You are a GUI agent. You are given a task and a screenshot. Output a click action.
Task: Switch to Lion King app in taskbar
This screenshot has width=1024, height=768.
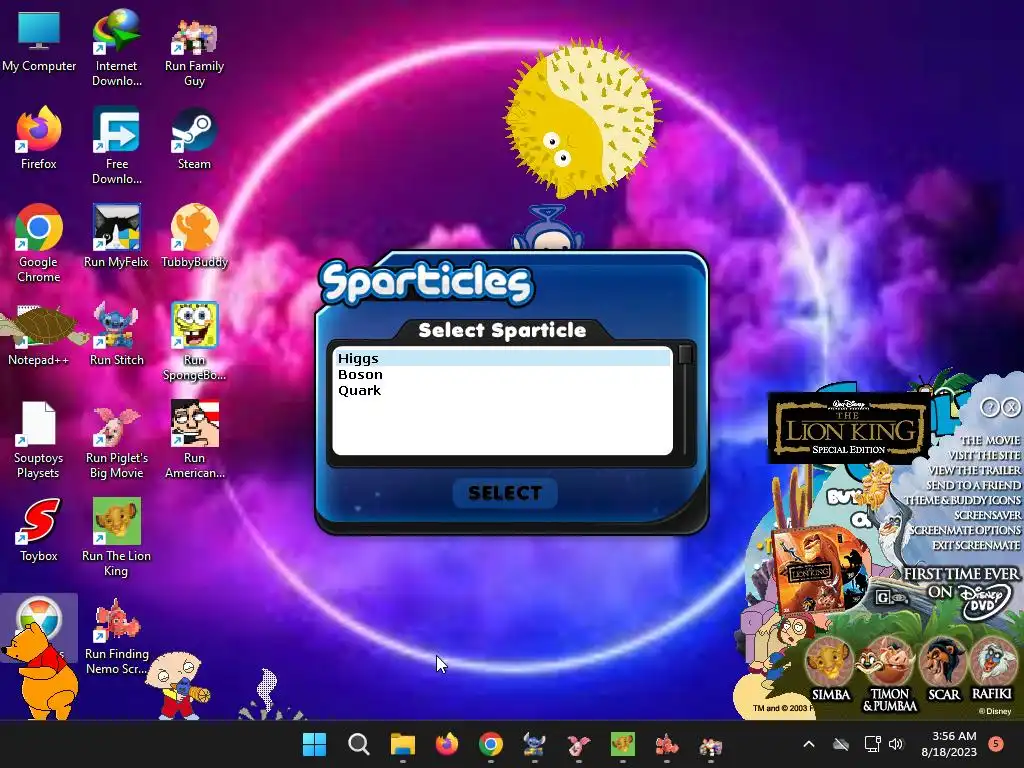(x=622, y=744)
